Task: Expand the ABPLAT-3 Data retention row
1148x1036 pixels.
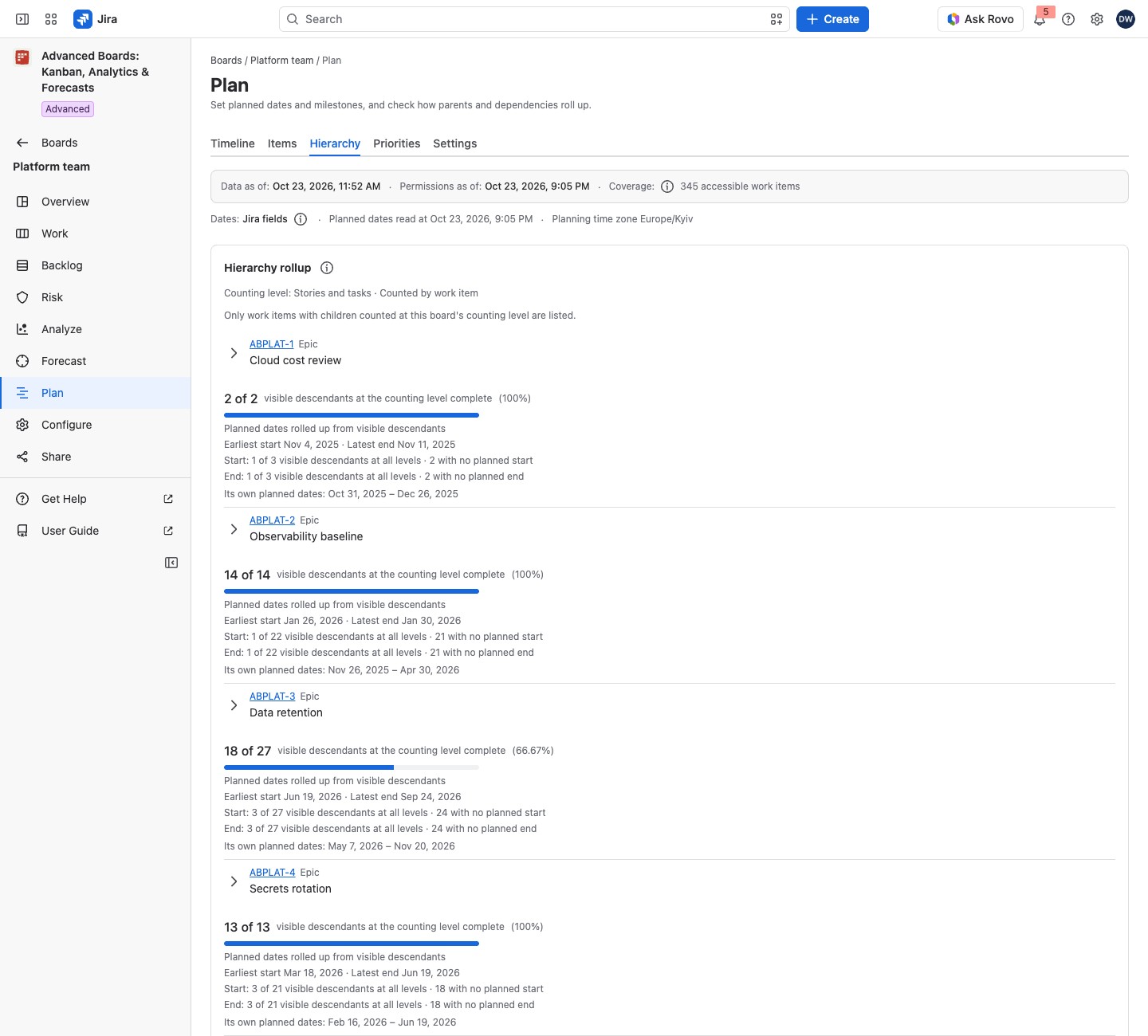Action: click(234, 704)
